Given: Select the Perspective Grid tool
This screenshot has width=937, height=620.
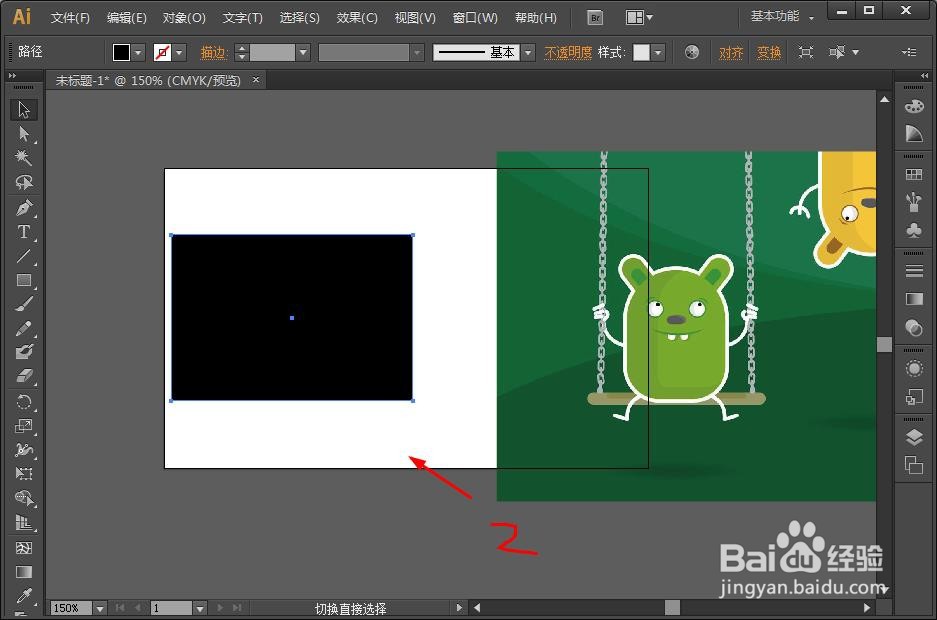Looking at the screenshot, I should coord(24,523).
